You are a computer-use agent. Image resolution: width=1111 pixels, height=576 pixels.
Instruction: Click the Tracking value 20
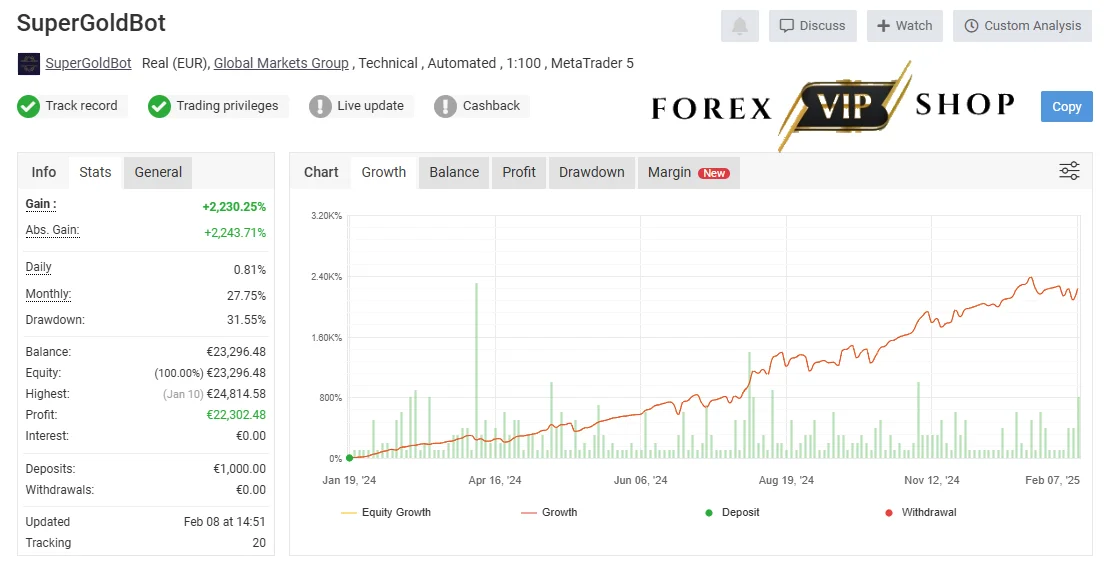[x=259, y=543]
